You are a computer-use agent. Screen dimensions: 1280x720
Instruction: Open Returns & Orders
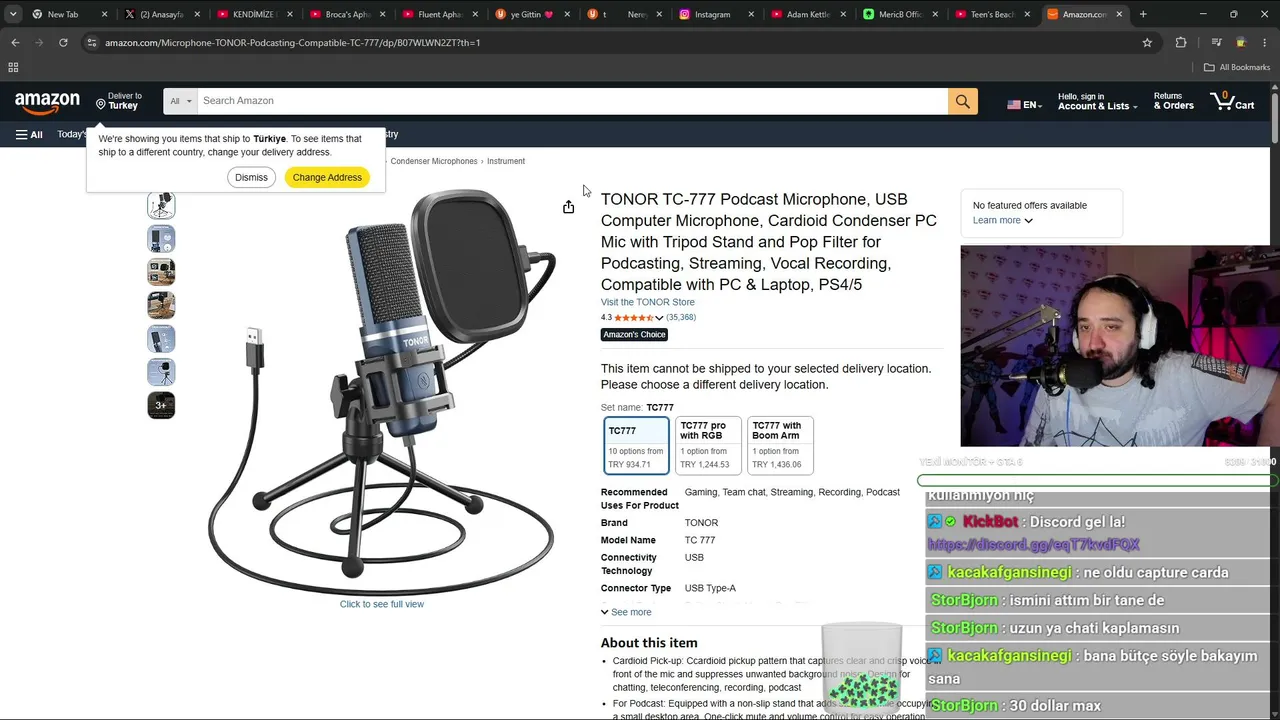point(1174,101)
